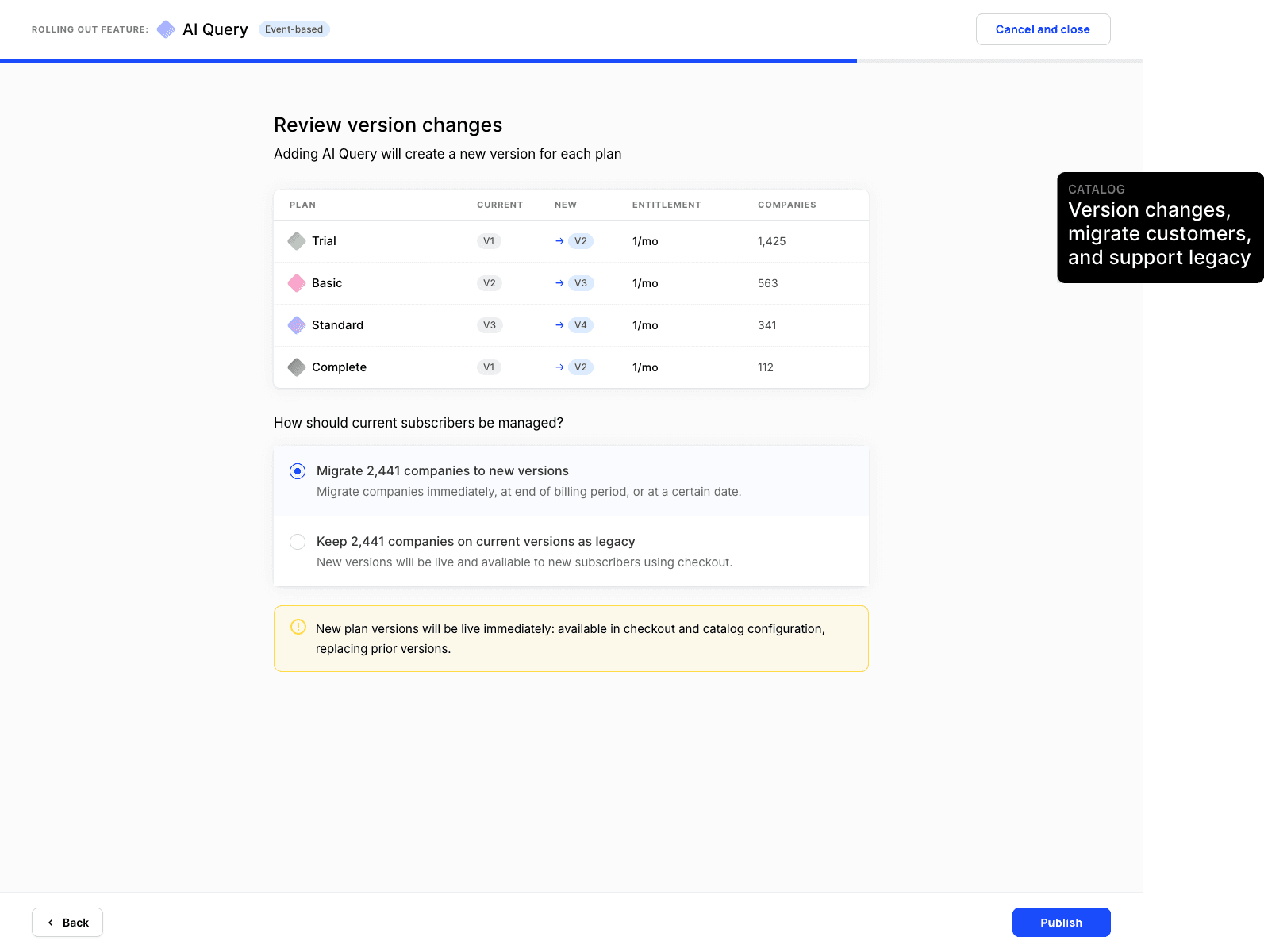Viewport: 1264px width, 952px height.
Task: Click the Trial plan grey diamond icon
Action: (297, 241)
